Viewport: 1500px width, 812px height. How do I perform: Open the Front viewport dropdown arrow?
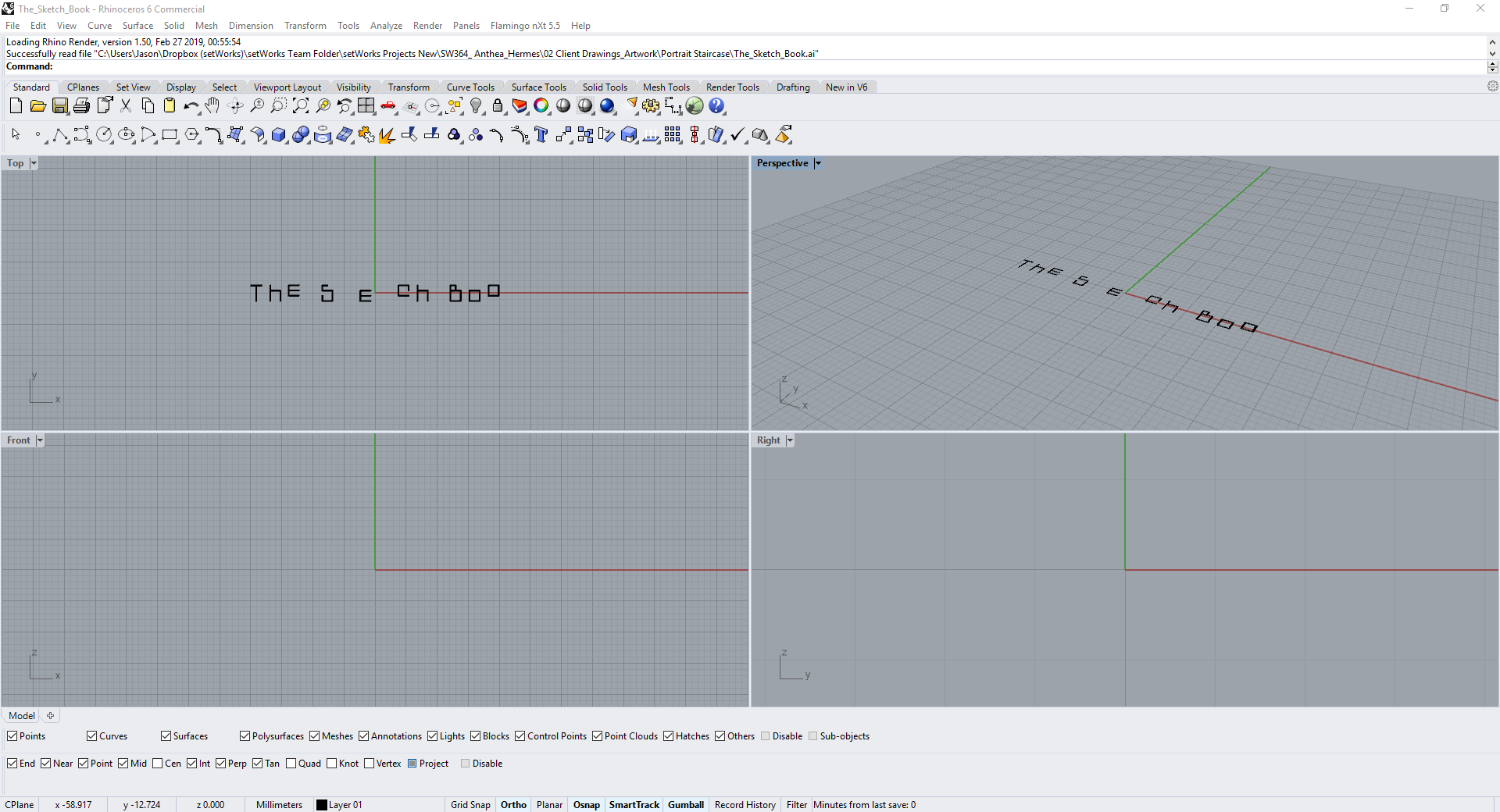(40, 440)
